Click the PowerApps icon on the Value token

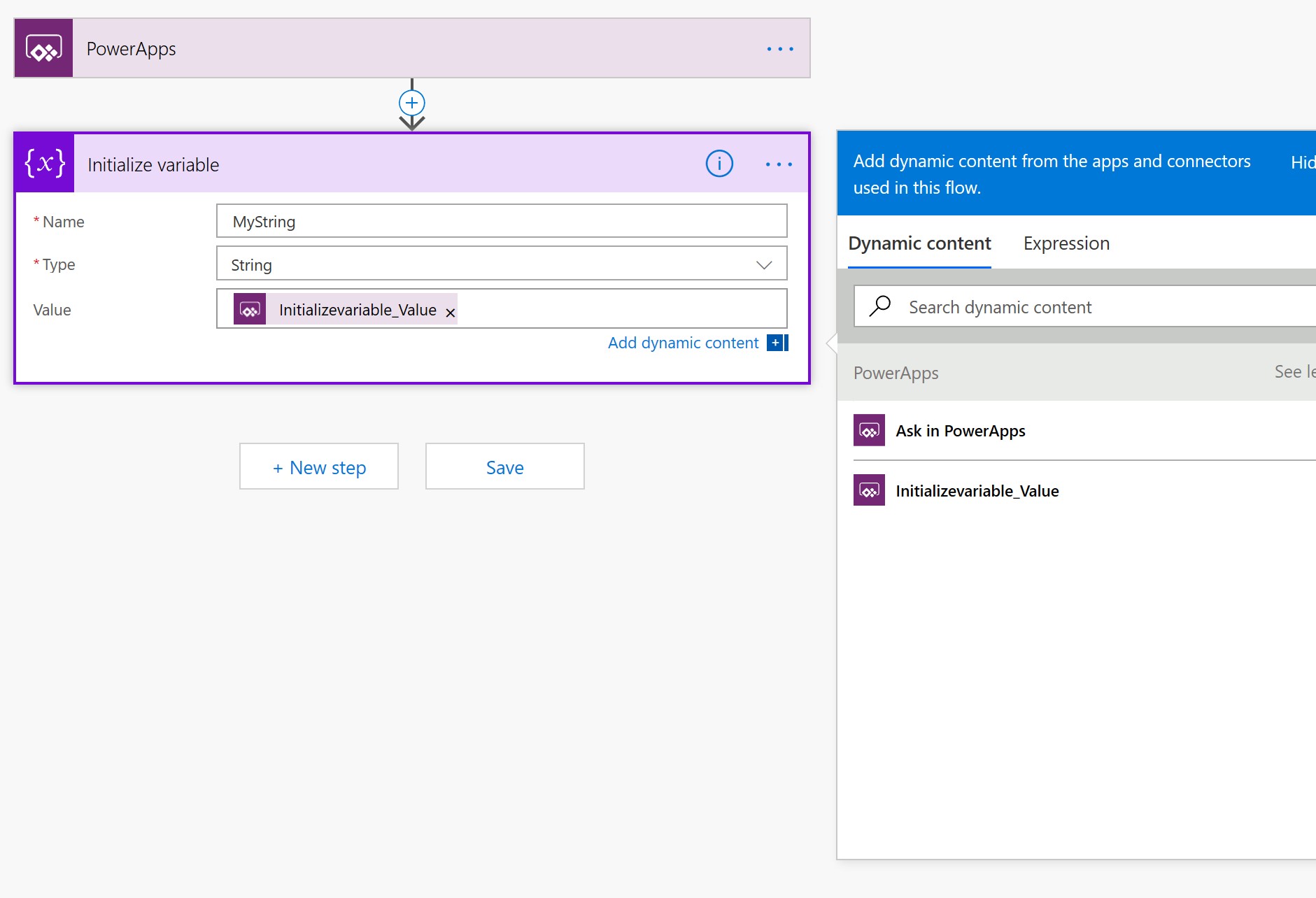[x=250, y=309]
